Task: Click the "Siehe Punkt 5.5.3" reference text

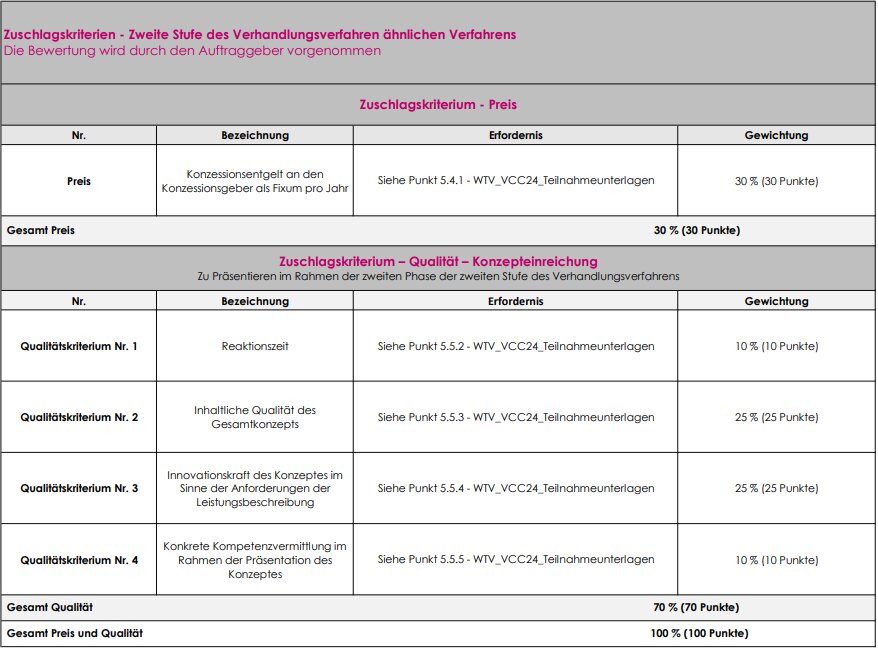Action: (x=516, y=417)
